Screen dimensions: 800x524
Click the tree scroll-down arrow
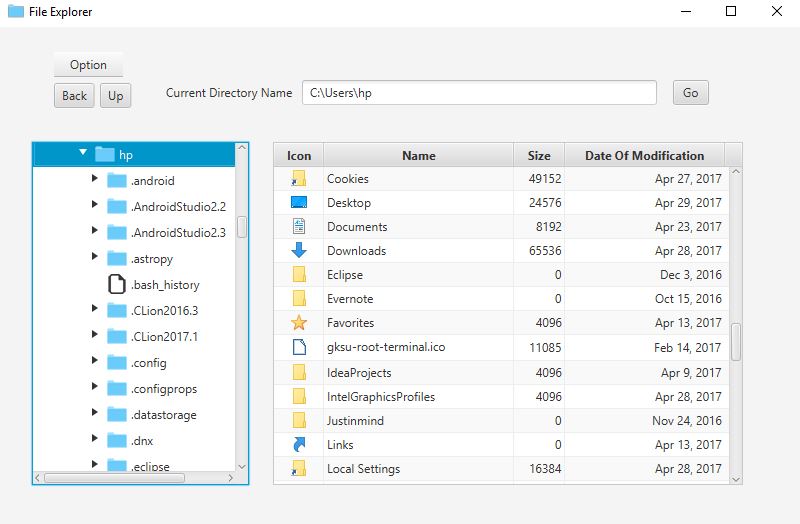tap(242, 466)
